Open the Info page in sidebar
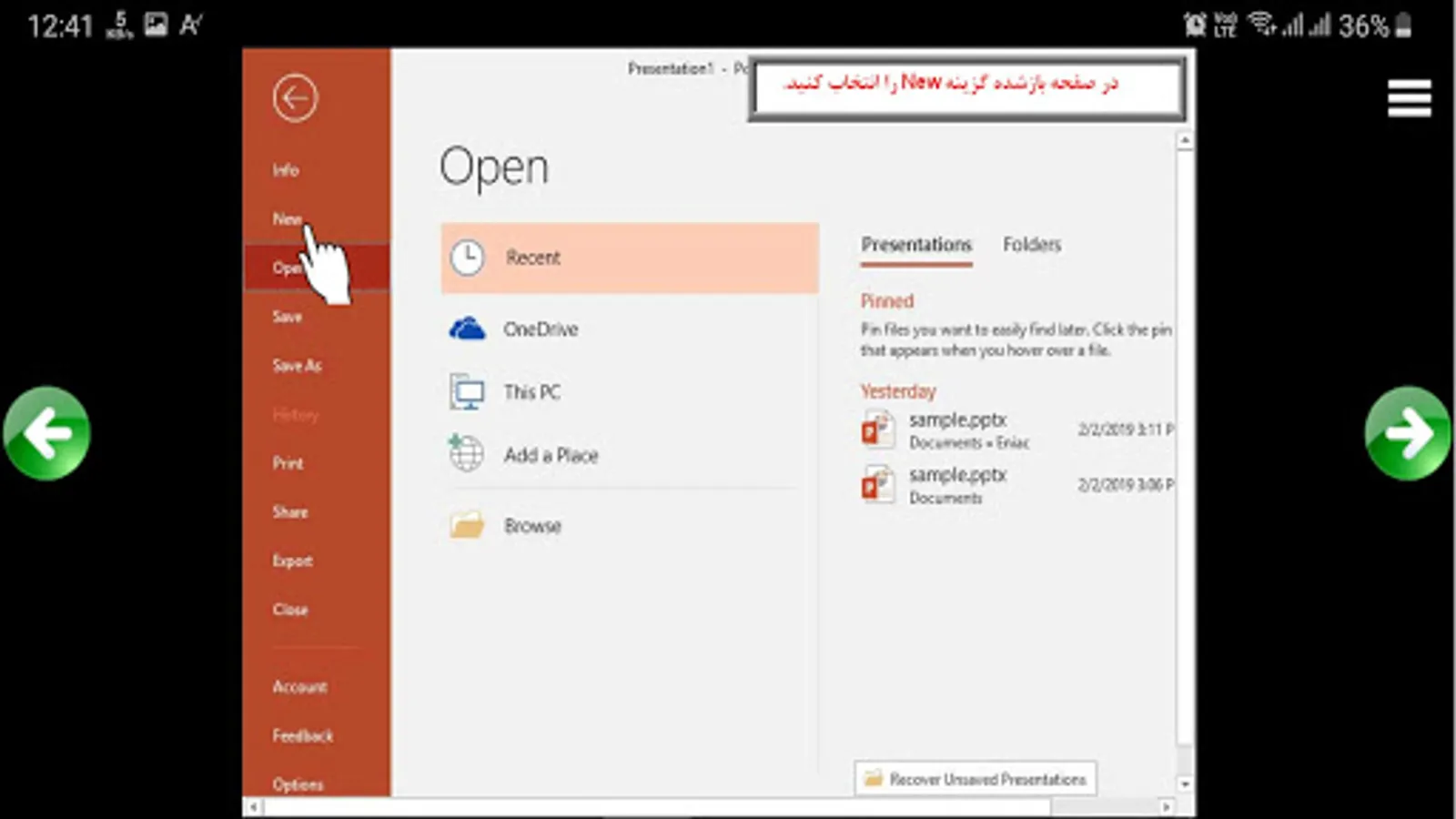This screenshot has height=819, width=1456. (x=286, y=170)
